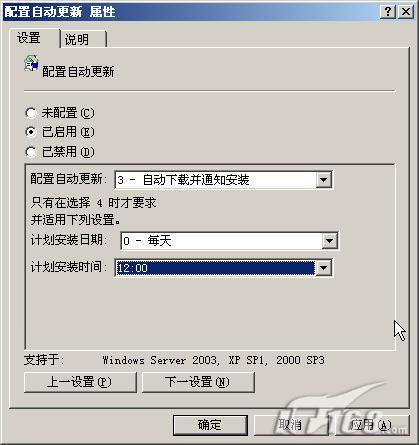Click the policy icon beside 配置自动更新 heading

tap(31, 63)
